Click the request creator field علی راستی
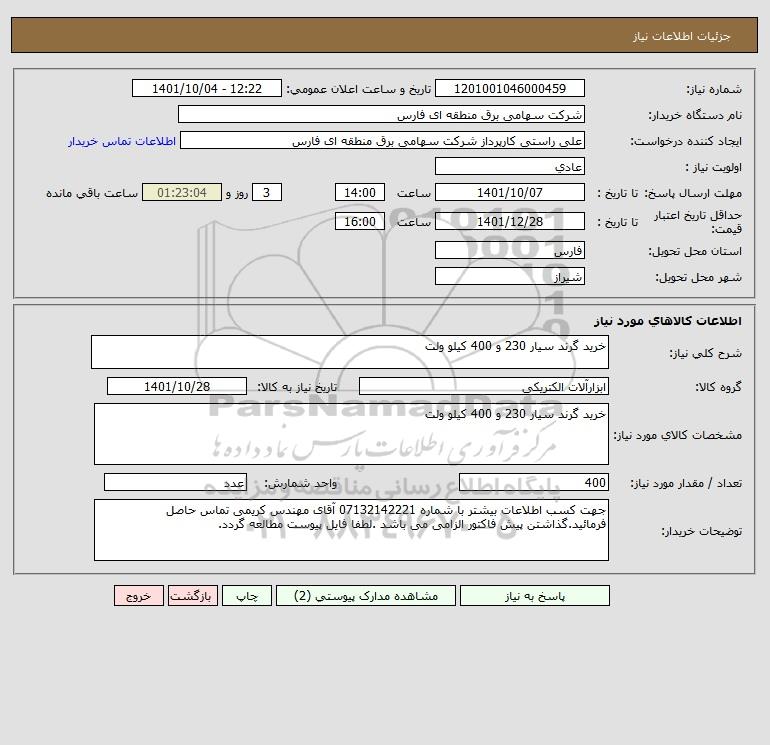770x745 pixels. click(383, 140)
